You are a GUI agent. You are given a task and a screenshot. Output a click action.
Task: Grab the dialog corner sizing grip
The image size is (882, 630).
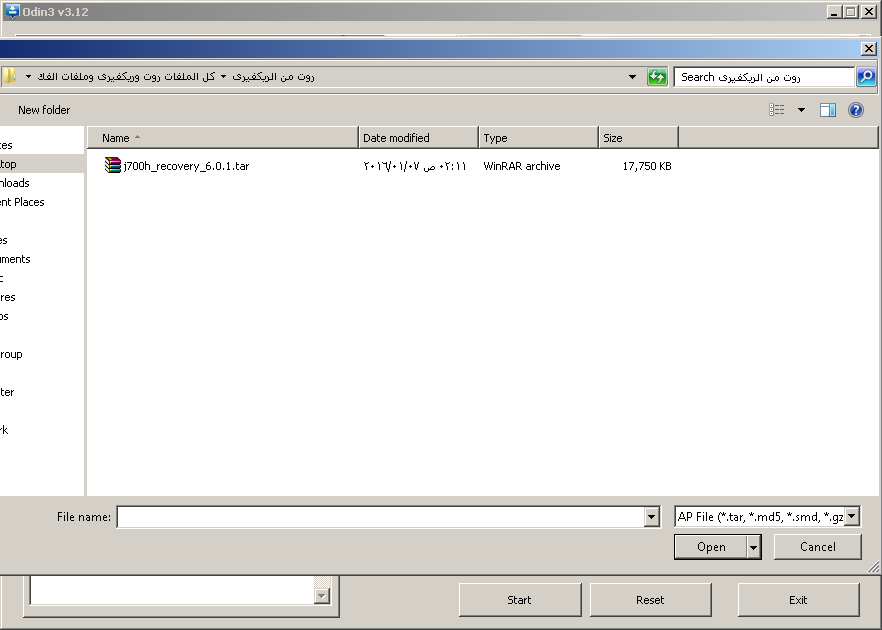click(x=874, y=567)
